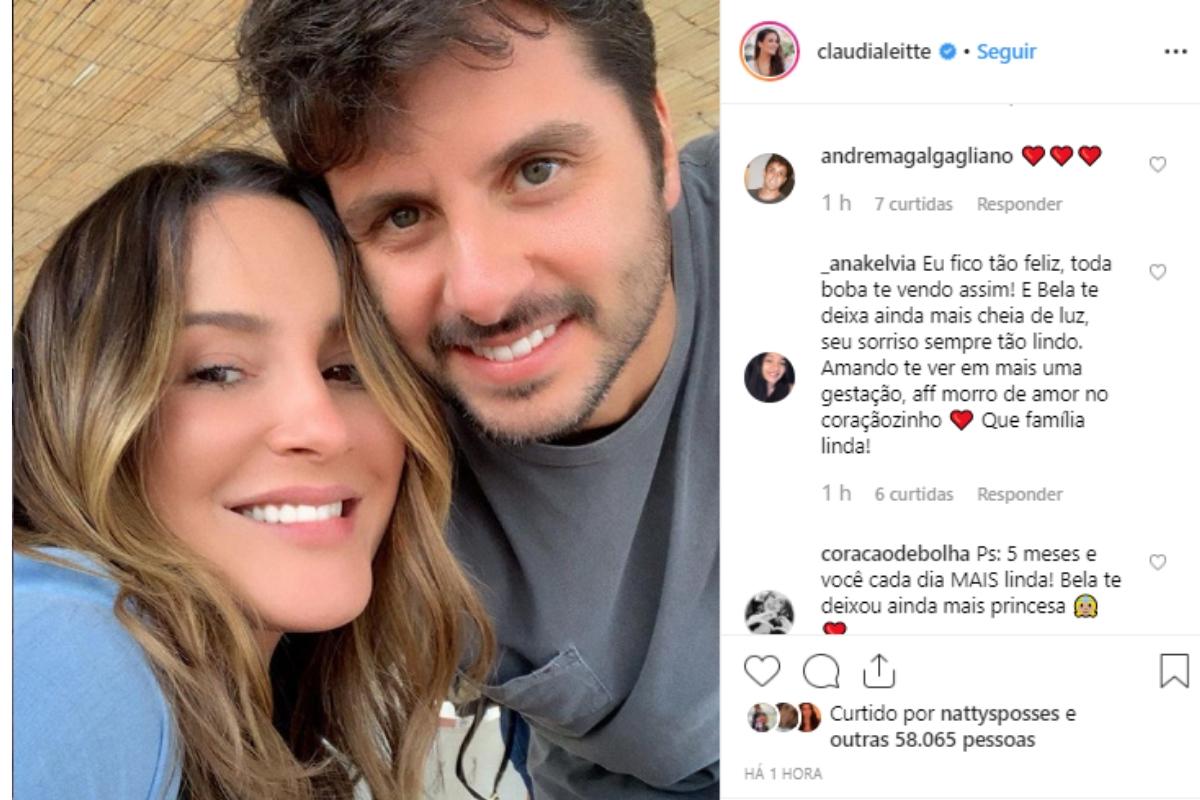Share the post via arrow icon
The image size is (1200, 800).
pos(878,670)
